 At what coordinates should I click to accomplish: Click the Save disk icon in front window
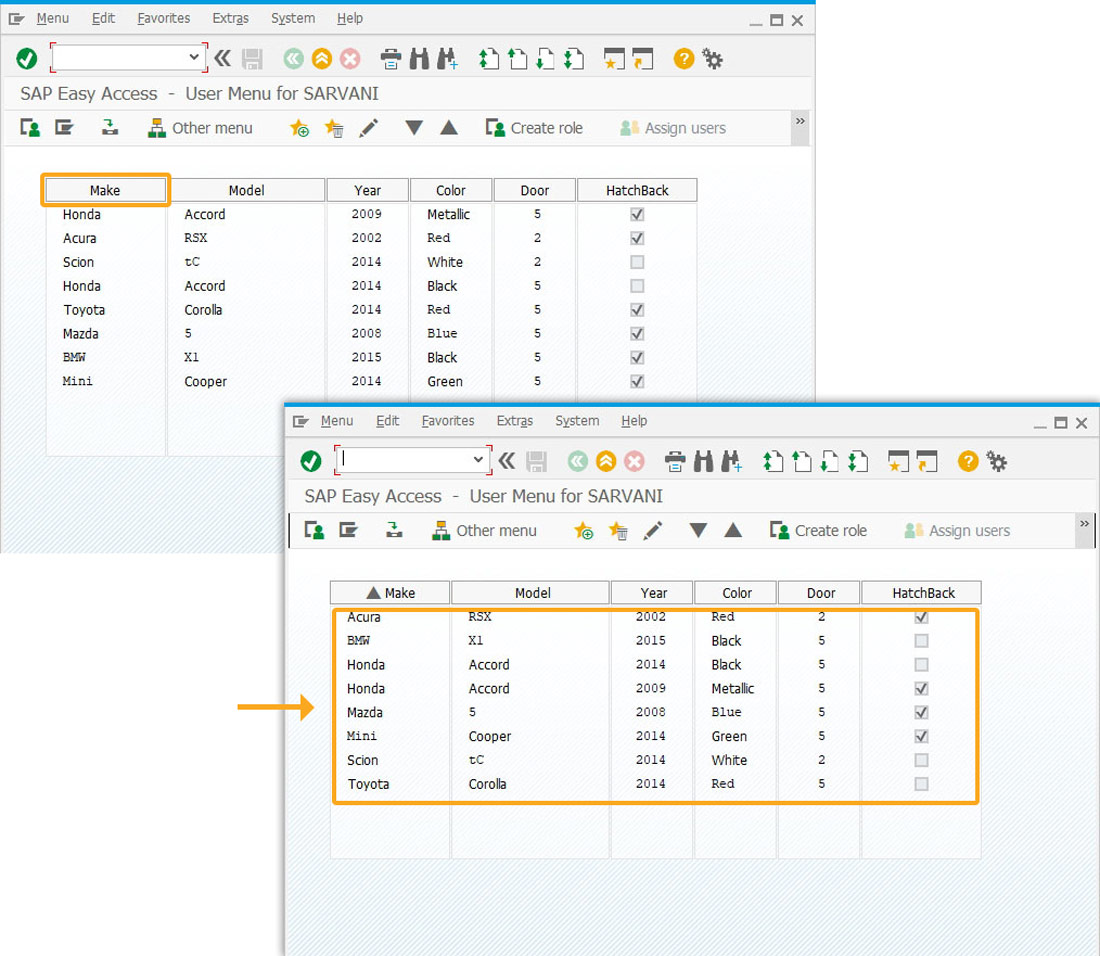pyautogui.click(x=537, y=462)
